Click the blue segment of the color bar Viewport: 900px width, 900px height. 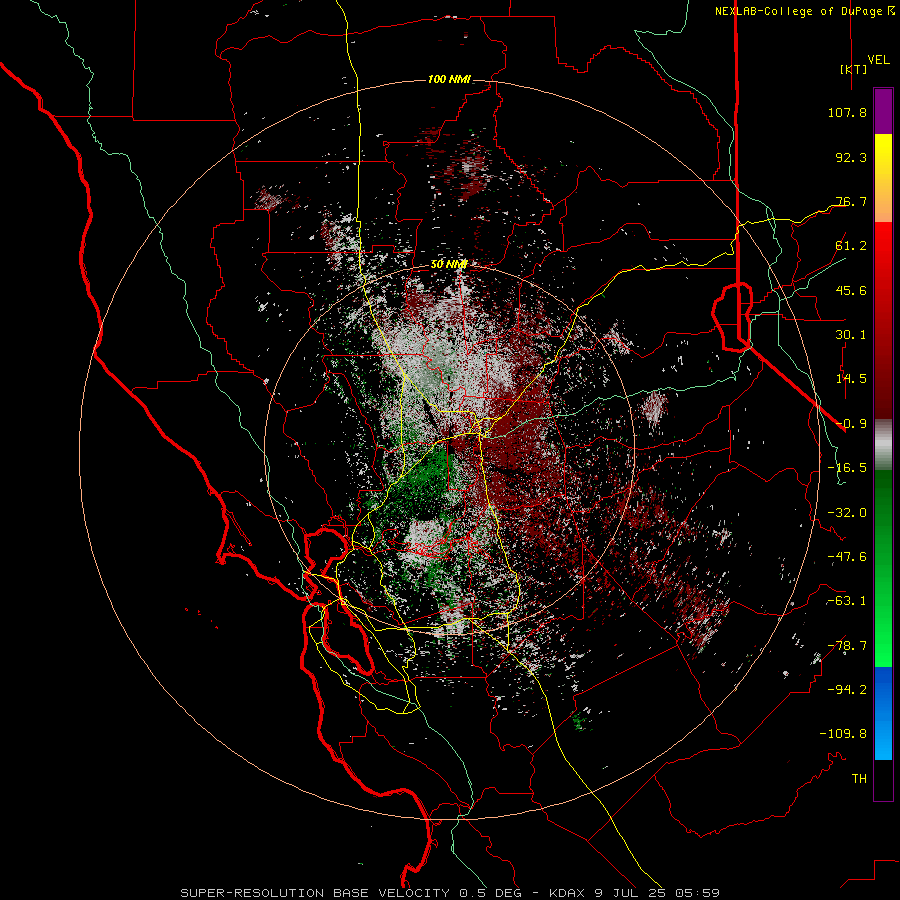883,713
